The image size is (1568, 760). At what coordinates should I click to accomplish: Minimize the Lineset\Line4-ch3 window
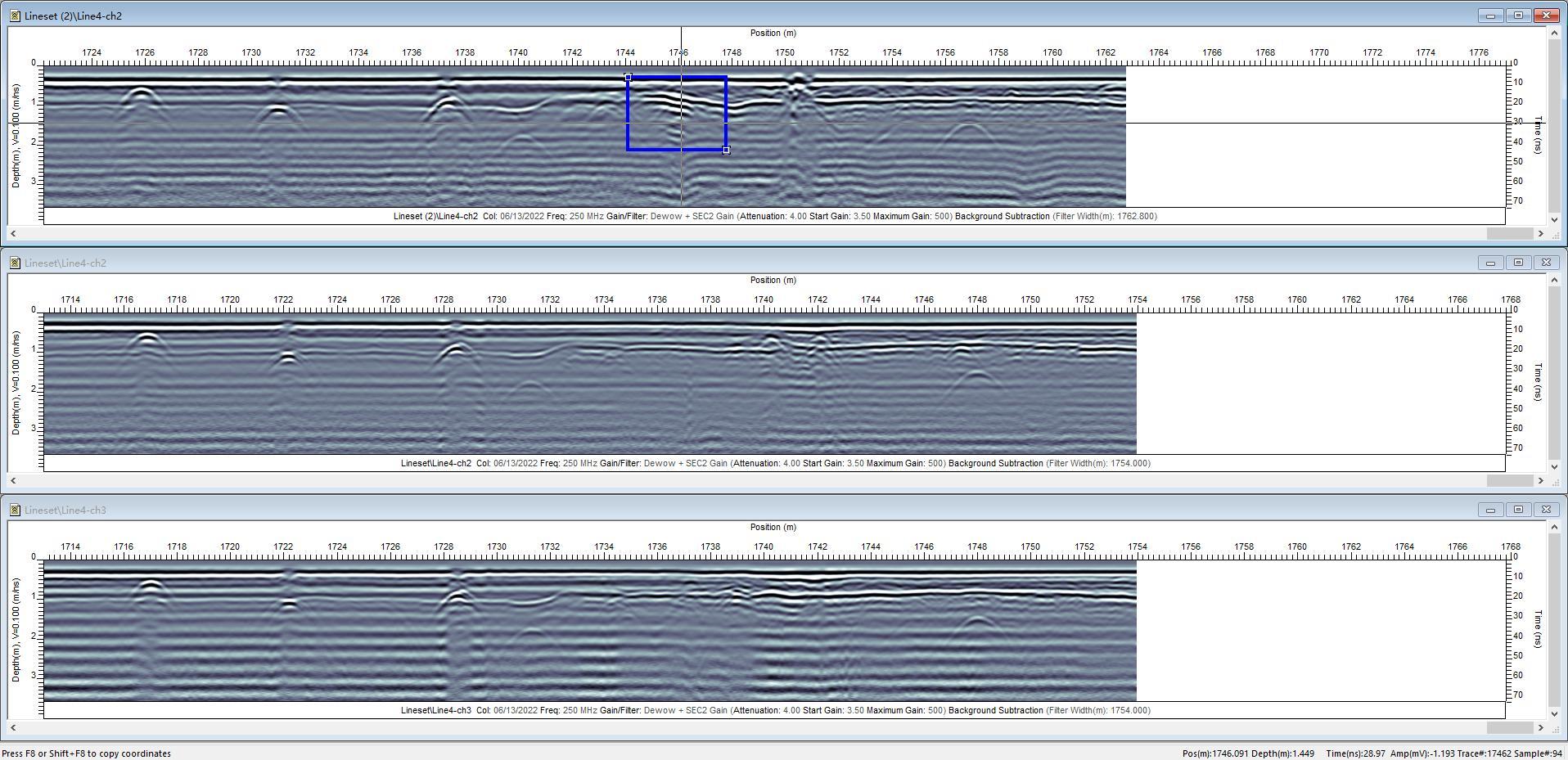(x=1490, y=510)
